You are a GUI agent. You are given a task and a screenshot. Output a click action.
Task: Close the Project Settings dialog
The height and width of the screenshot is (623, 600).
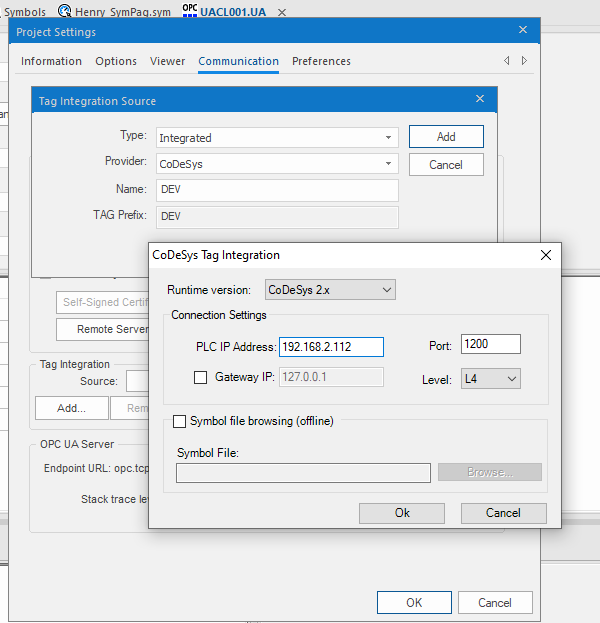[x=522, y=31]
